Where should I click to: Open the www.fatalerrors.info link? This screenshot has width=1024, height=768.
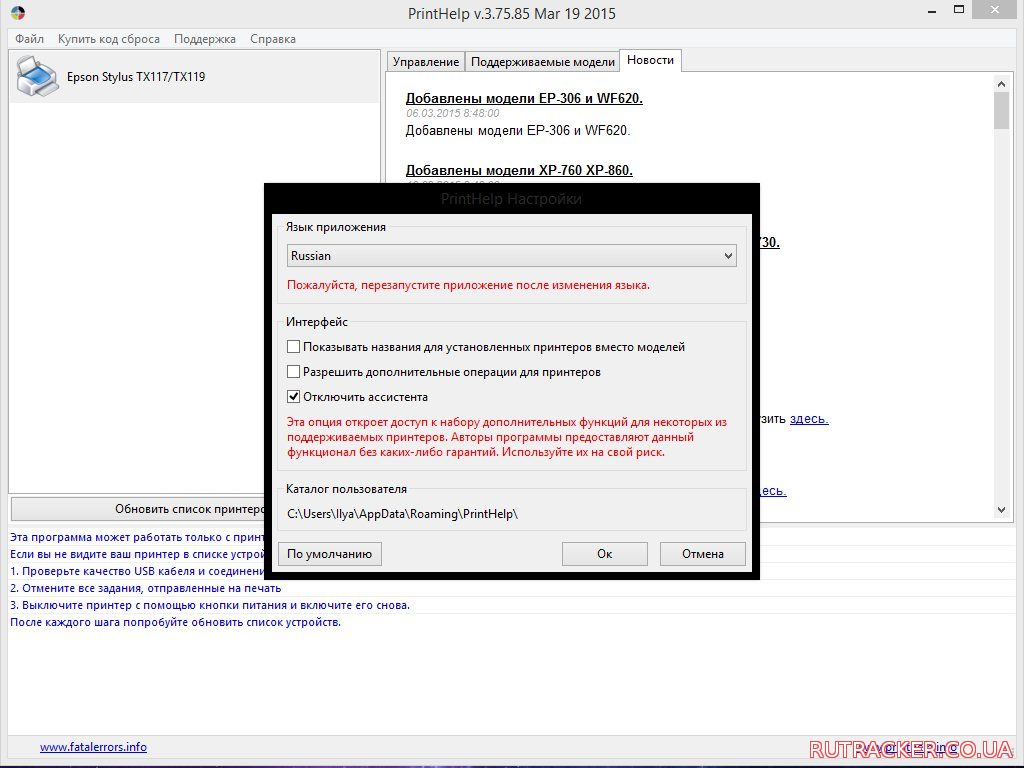point(93,747)
